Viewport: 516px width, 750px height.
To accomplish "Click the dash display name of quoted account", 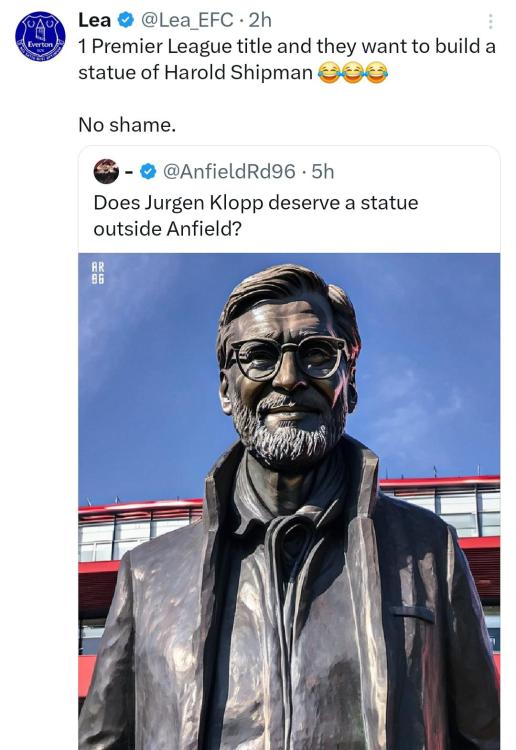I will point(129,172).
